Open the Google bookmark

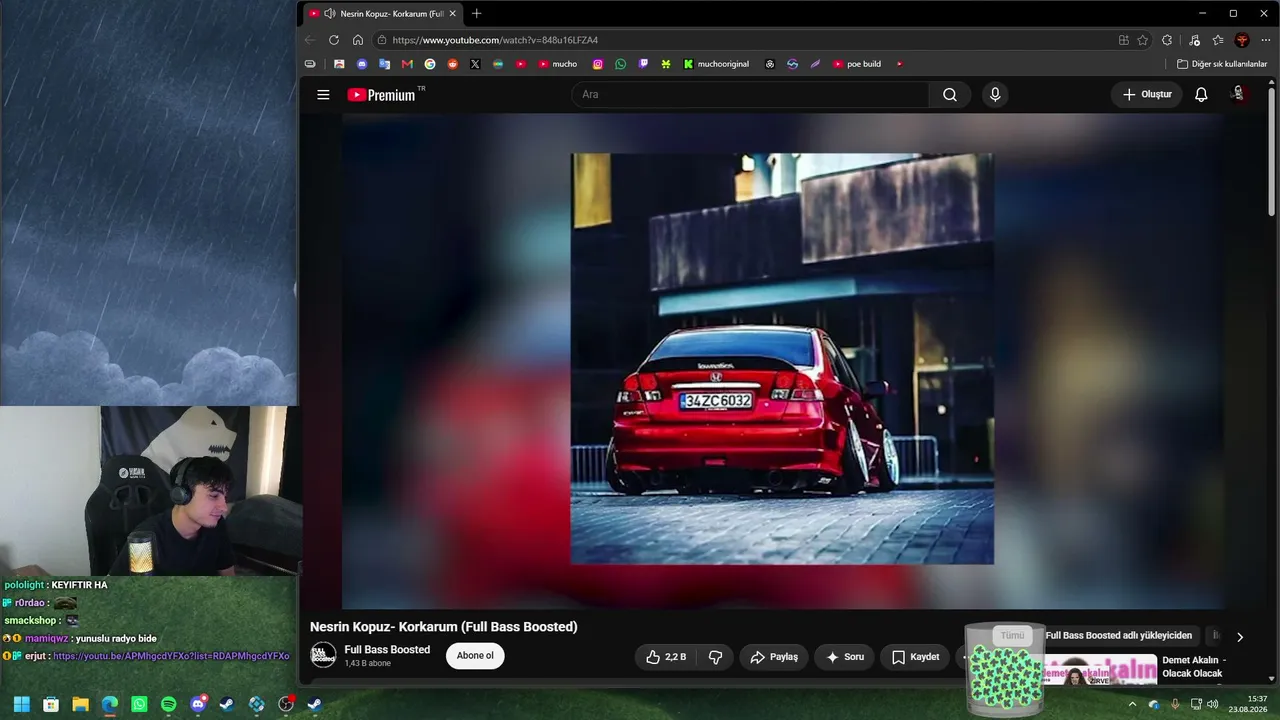(430, 64)
